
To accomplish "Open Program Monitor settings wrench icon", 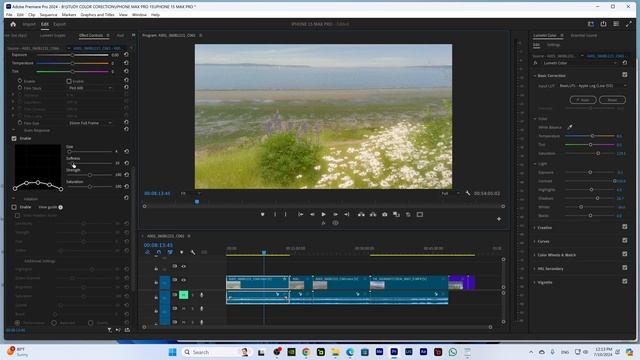I will pyautogui.click(x=468, y=193).
